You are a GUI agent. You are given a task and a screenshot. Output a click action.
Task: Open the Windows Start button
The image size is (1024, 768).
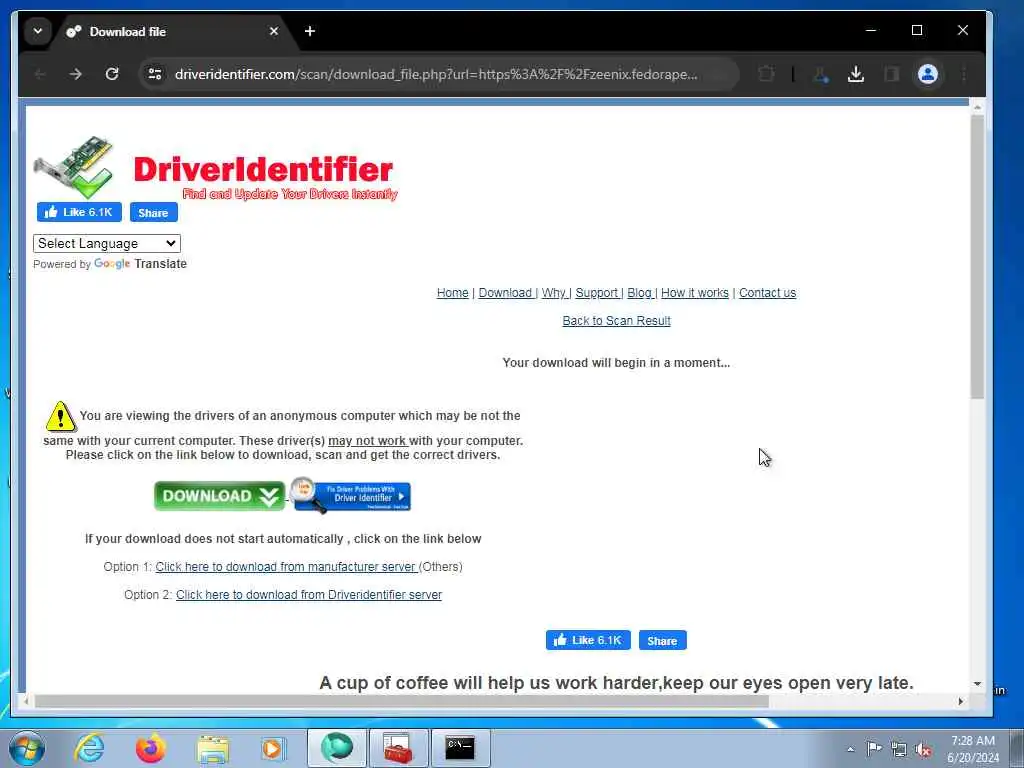pyautogui.click(x=27, y=748)
